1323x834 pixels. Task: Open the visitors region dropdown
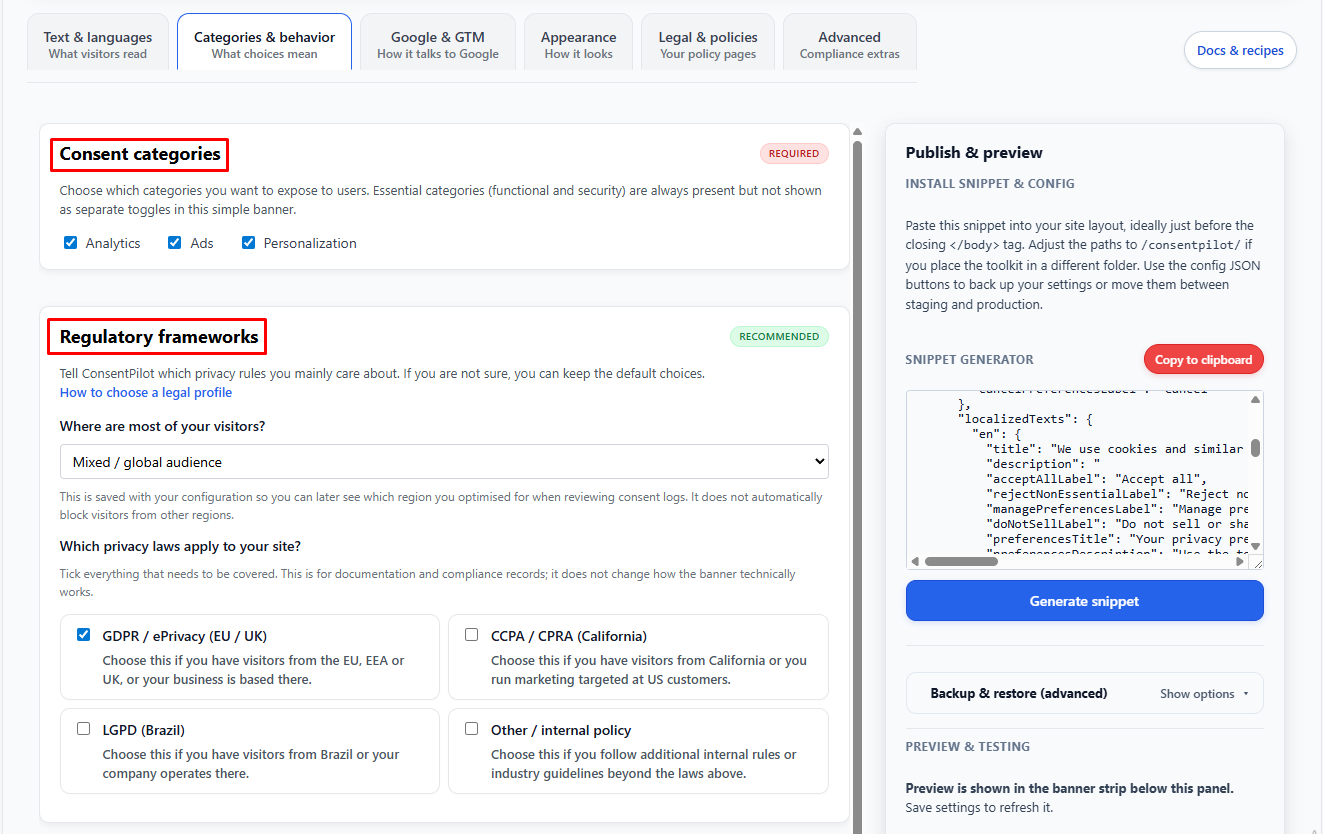pyautogui.click(x=444, y=462)
